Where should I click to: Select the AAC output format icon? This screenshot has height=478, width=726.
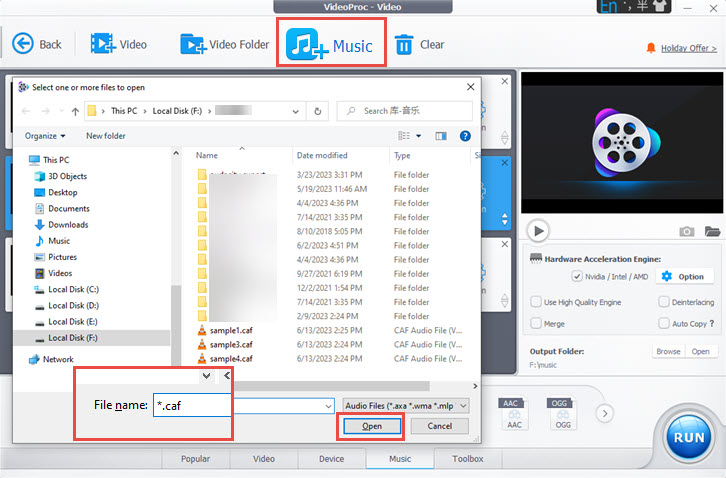[514, 413]
